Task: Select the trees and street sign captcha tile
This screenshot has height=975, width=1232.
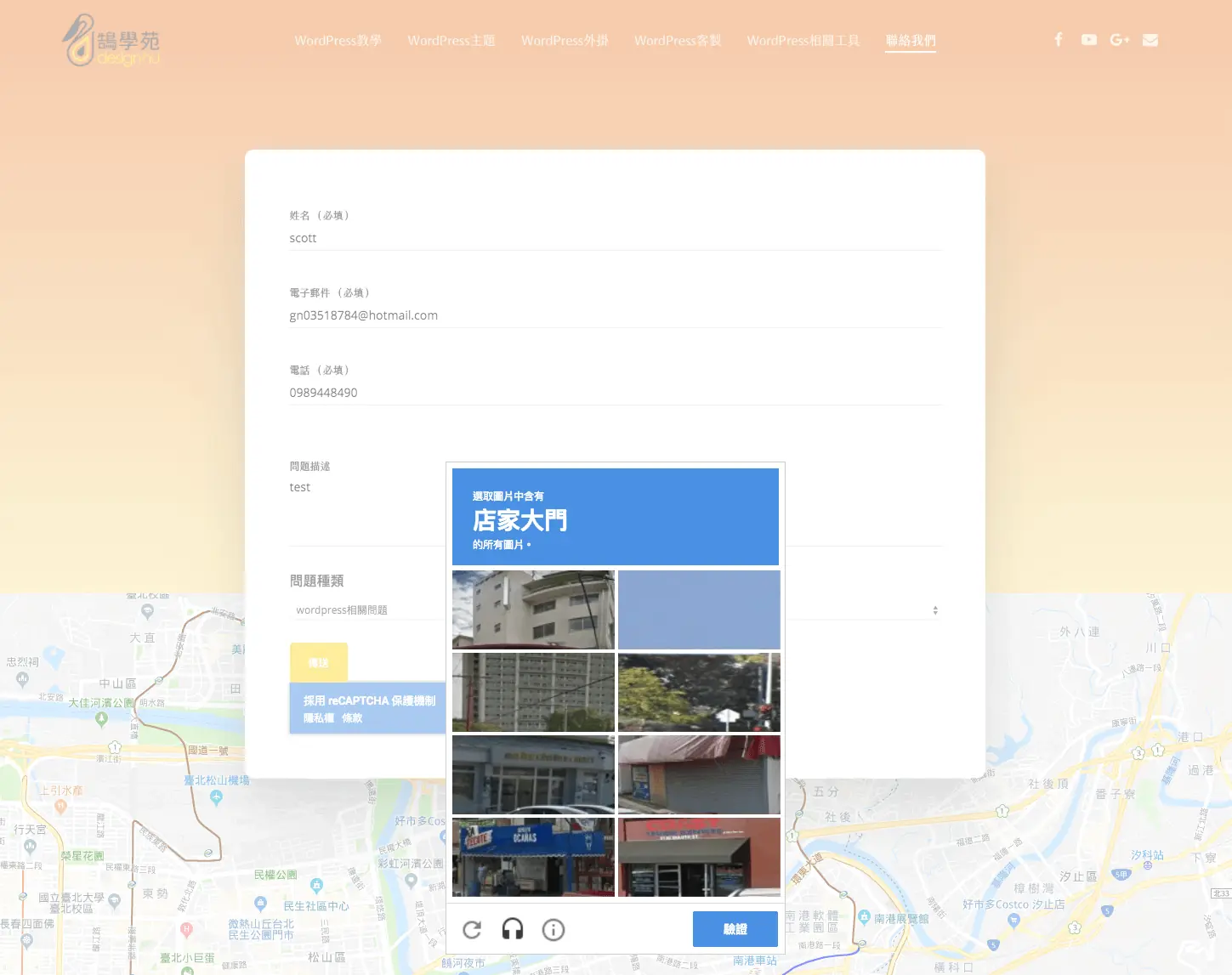Action: [699, 692]
